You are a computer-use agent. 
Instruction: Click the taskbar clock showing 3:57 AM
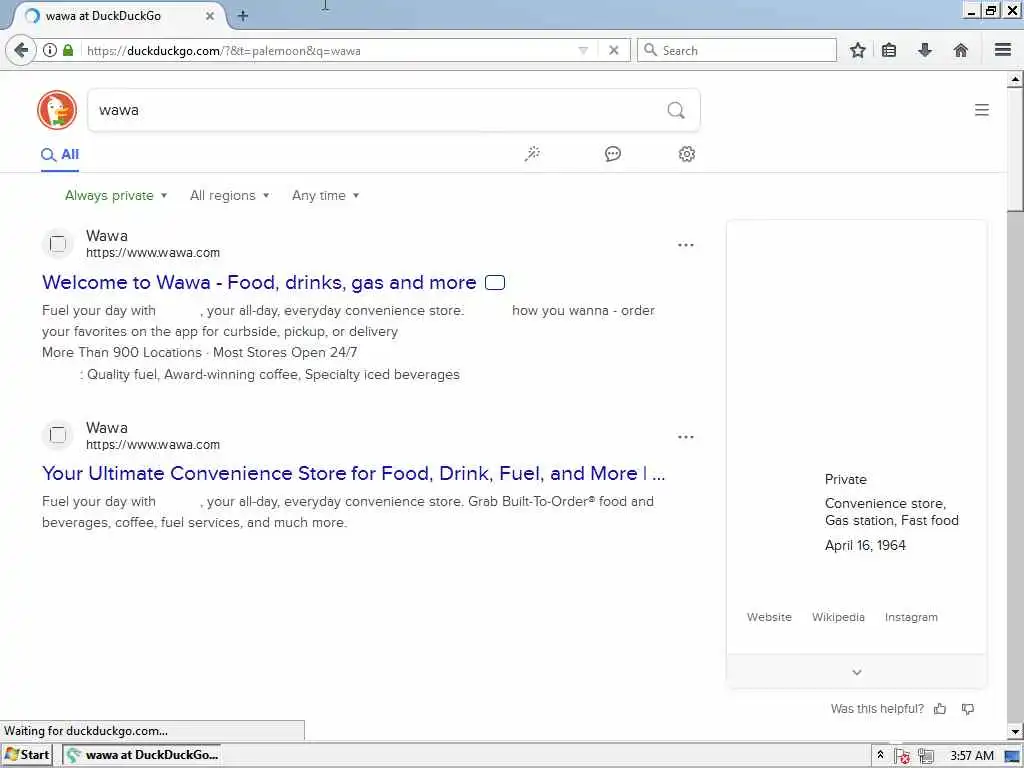[971, 756]
